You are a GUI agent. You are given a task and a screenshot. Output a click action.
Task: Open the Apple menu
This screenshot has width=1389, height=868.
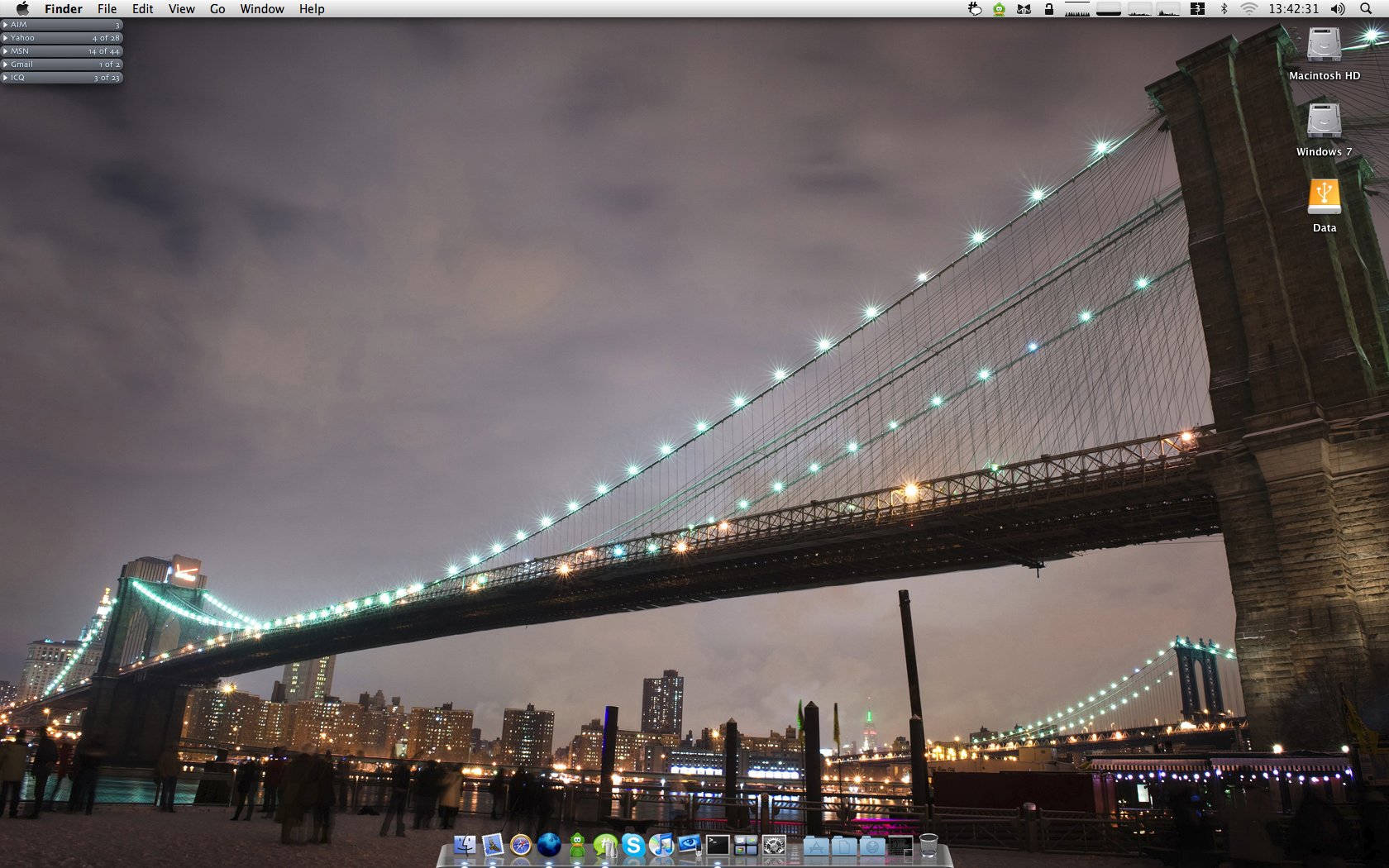coord(22,9)
